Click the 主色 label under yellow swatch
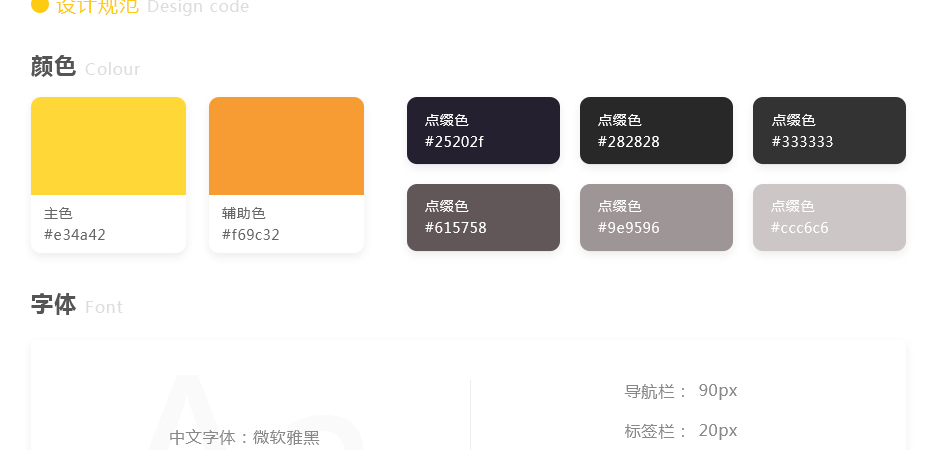Screen dimensions: 940x450 [x=58, y=213]
